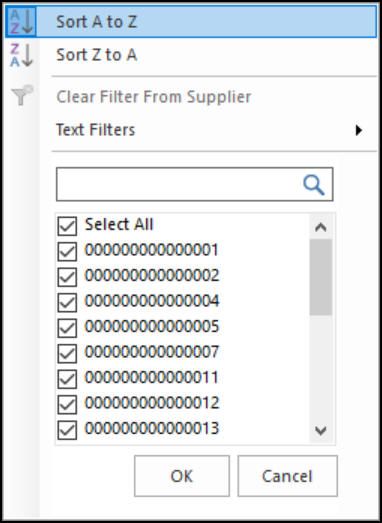Expand the Text Filters submenu arrow
The width and height of the screenshot is (382, 523).
click(359, 130)
